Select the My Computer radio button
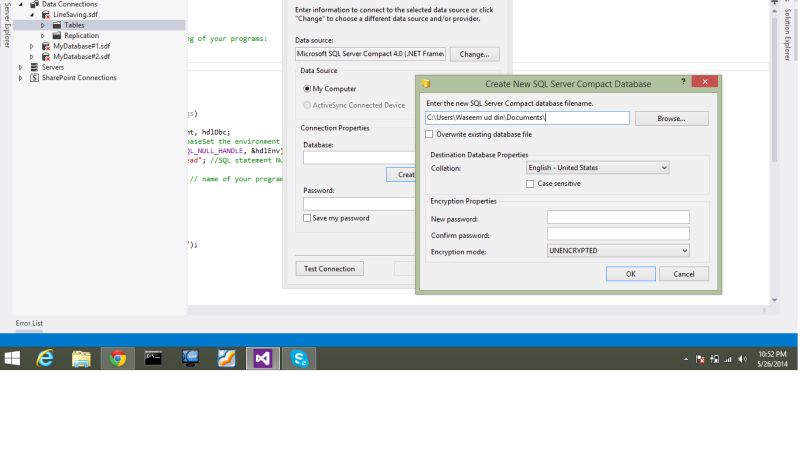Screen dimensions: 800x449 307,89
